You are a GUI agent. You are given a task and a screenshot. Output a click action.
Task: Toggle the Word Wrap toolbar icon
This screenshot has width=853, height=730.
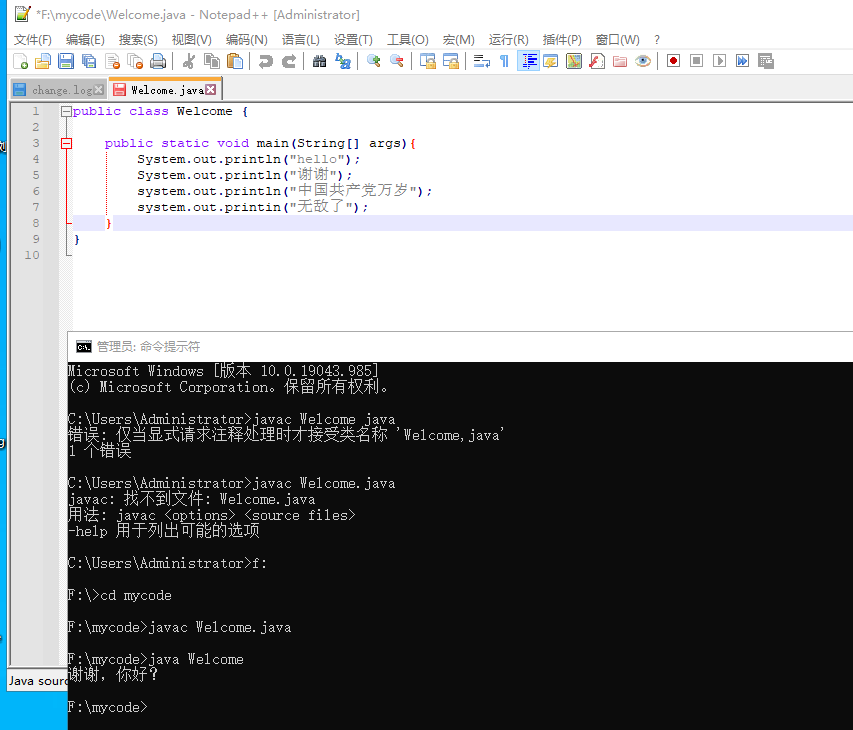(481, 61)
